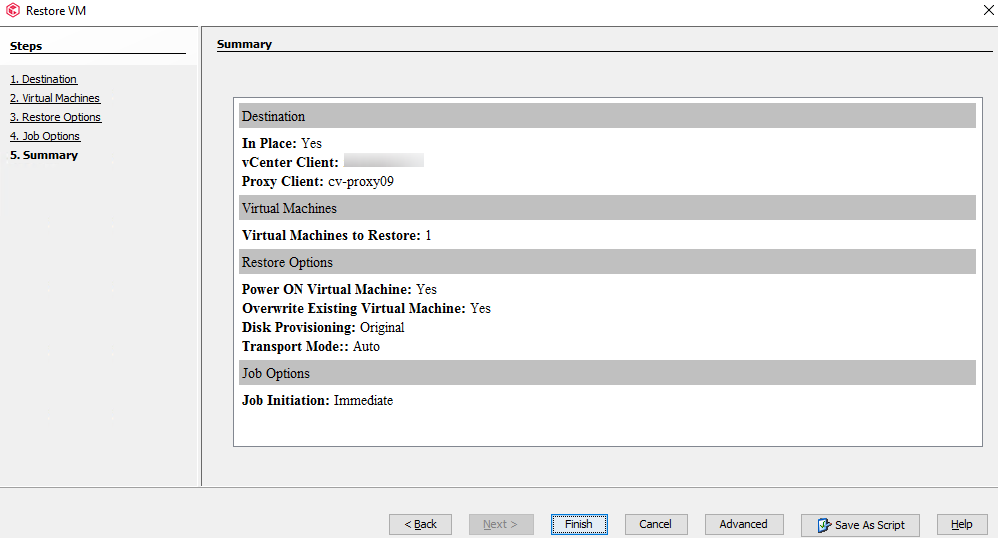Click the script icon on Save As Script
The image size is (998, 538).
[x=824, y=525]
